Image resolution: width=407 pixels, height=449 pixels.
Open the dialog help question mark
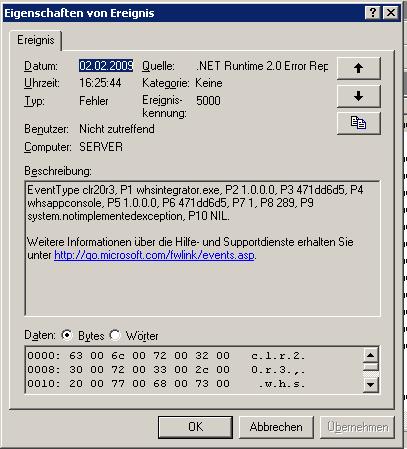click(x=373, y=13)
